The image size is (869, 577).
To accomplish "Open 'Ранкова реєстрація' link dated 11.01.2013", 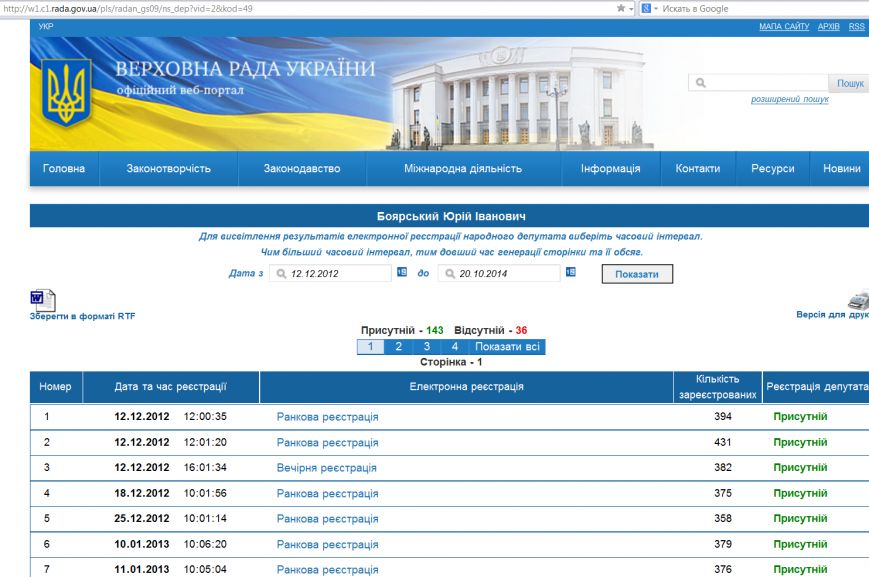I will [x=328, y=569].
